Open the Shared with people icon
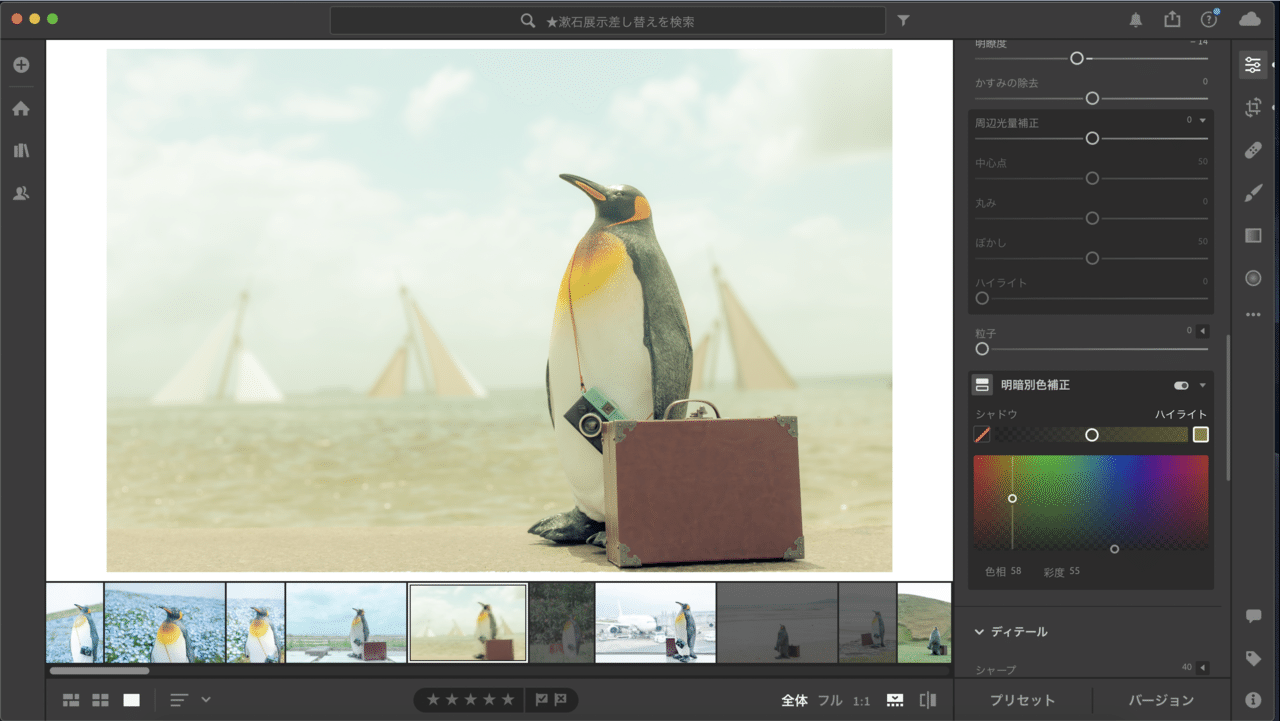Viewport: 1280px width, 721px height. click(x=21, y=194)
